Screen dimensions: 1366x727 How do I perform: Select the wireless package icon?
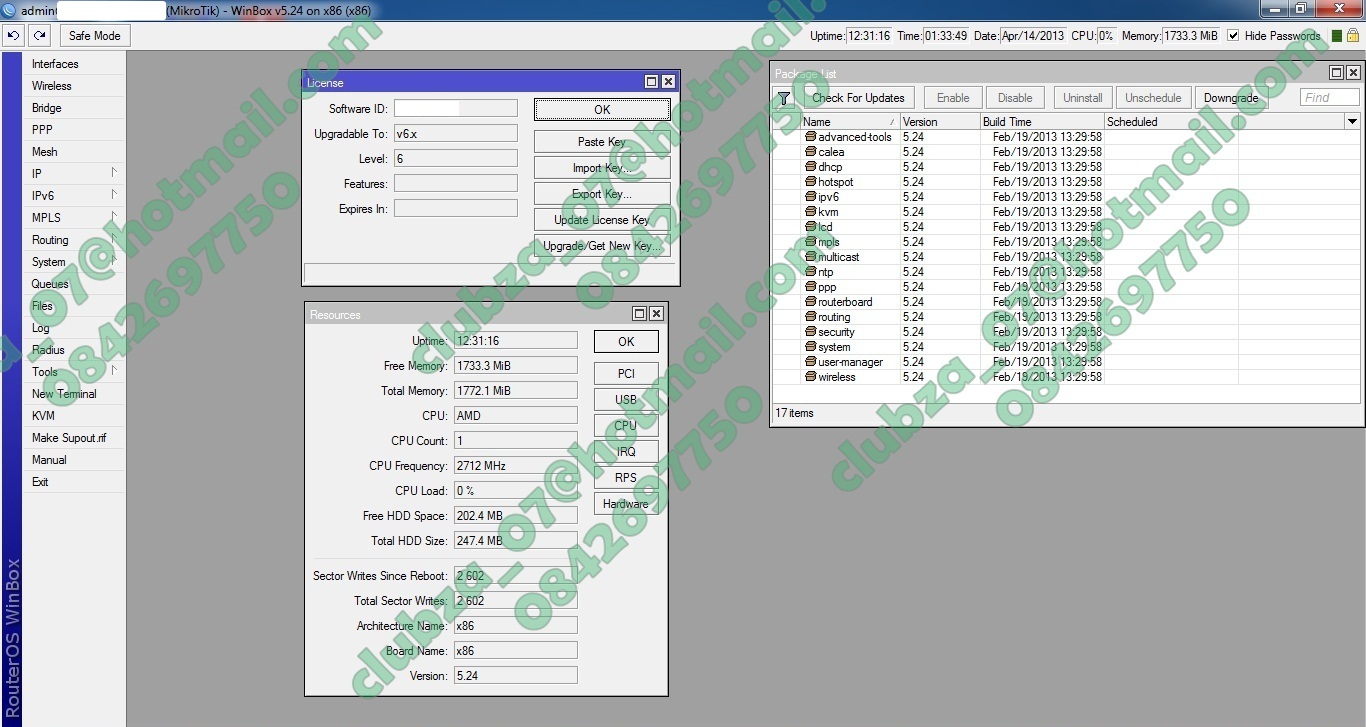[x=811, y=377]
